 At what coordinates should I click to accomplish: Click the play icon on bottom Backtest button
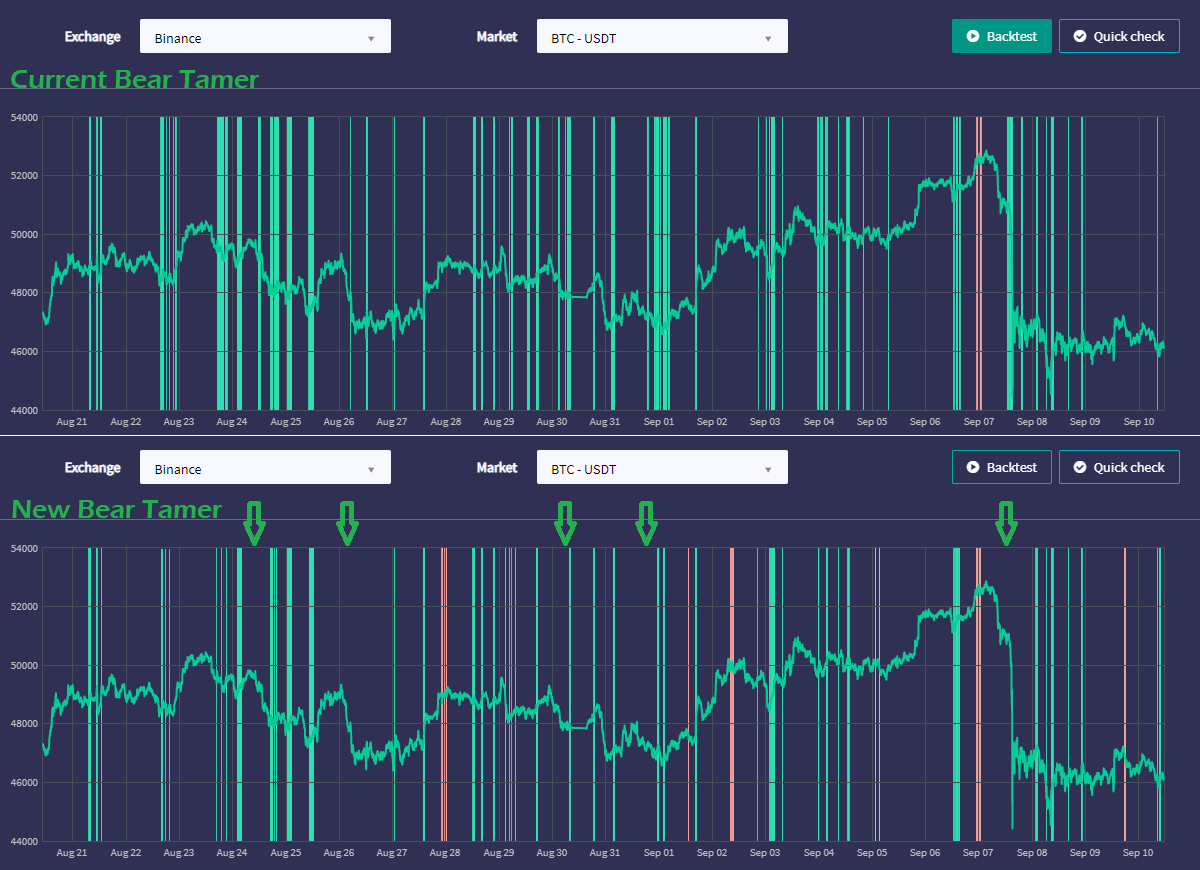(x=972, y=467)
